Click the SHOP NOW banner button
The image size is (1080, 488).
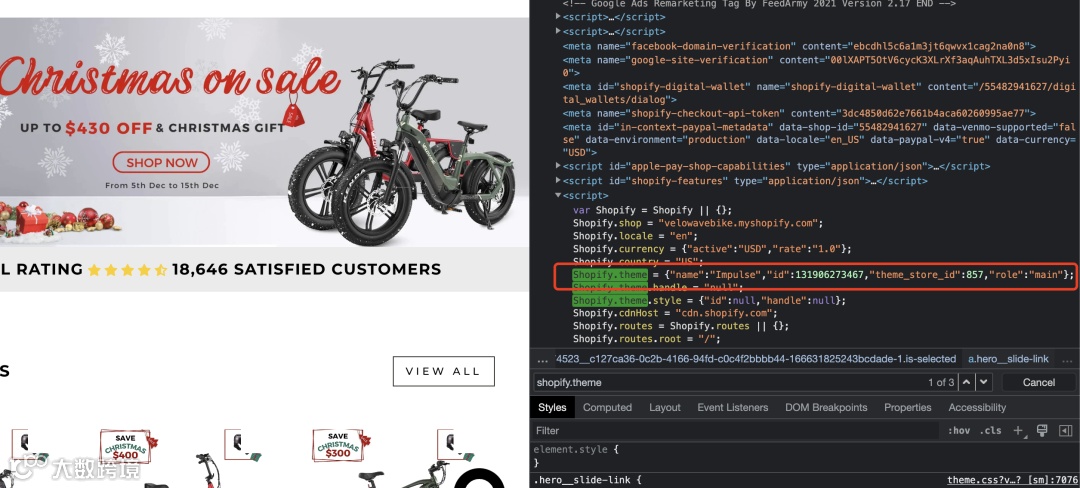tap(161, 163)
